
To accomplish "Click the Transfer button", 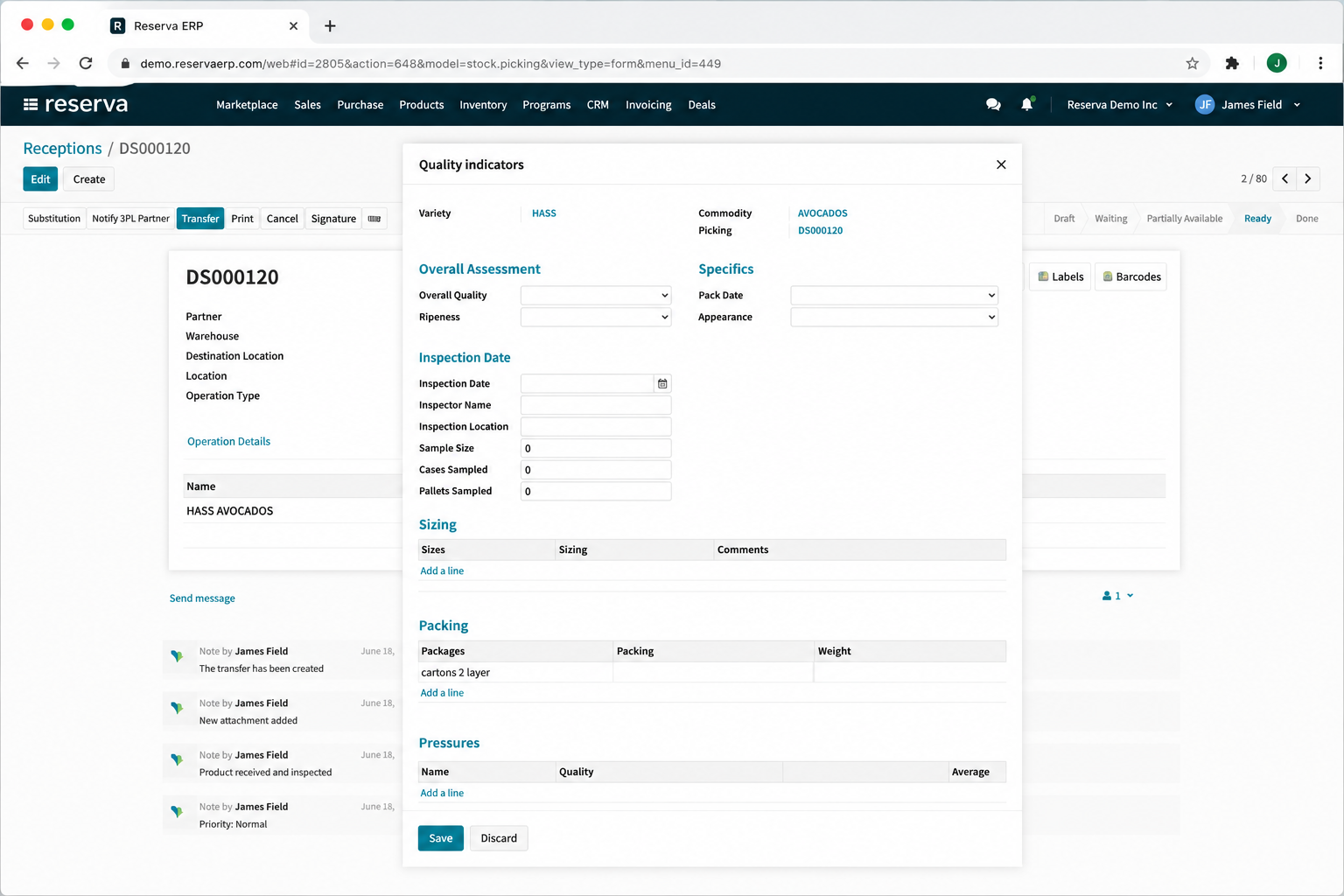I will pyautogui.click(x=200, y=219).
